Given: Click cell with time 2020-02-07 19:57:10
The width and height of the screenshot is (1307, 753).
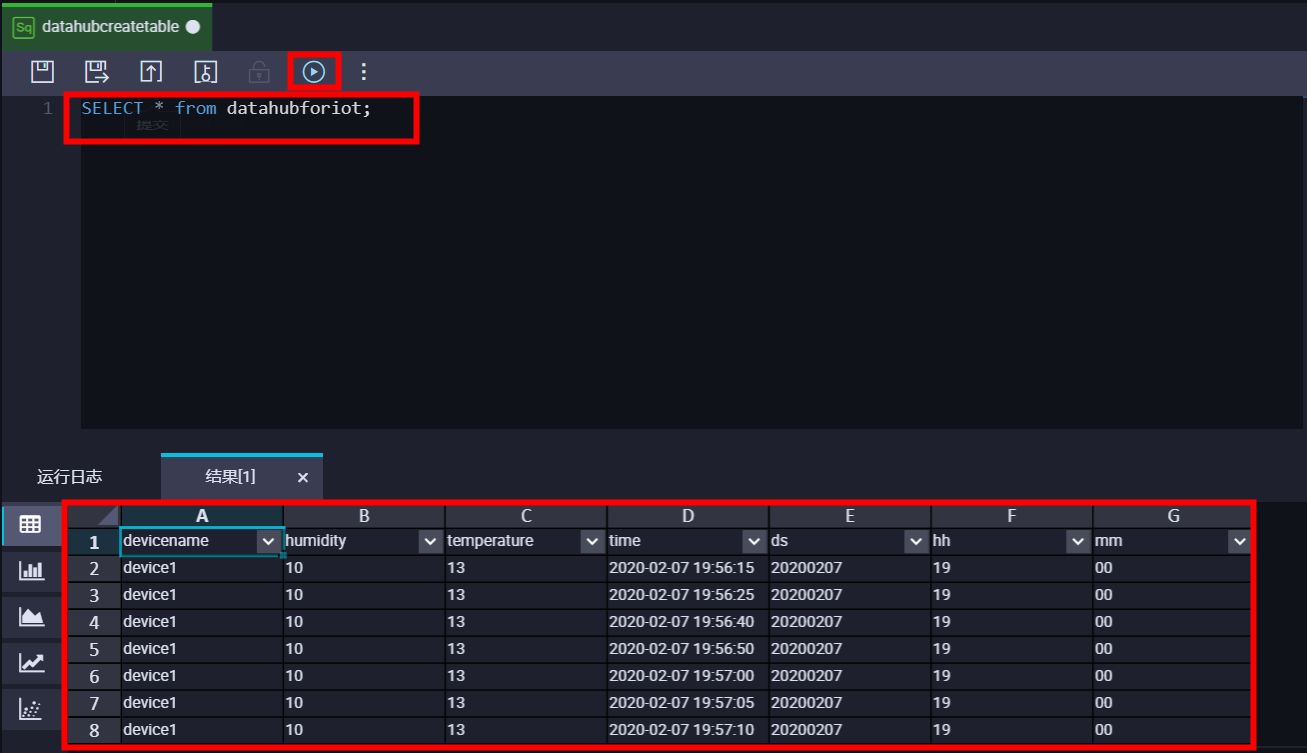Looking at the screenshot, I should [x=688, y=730].
